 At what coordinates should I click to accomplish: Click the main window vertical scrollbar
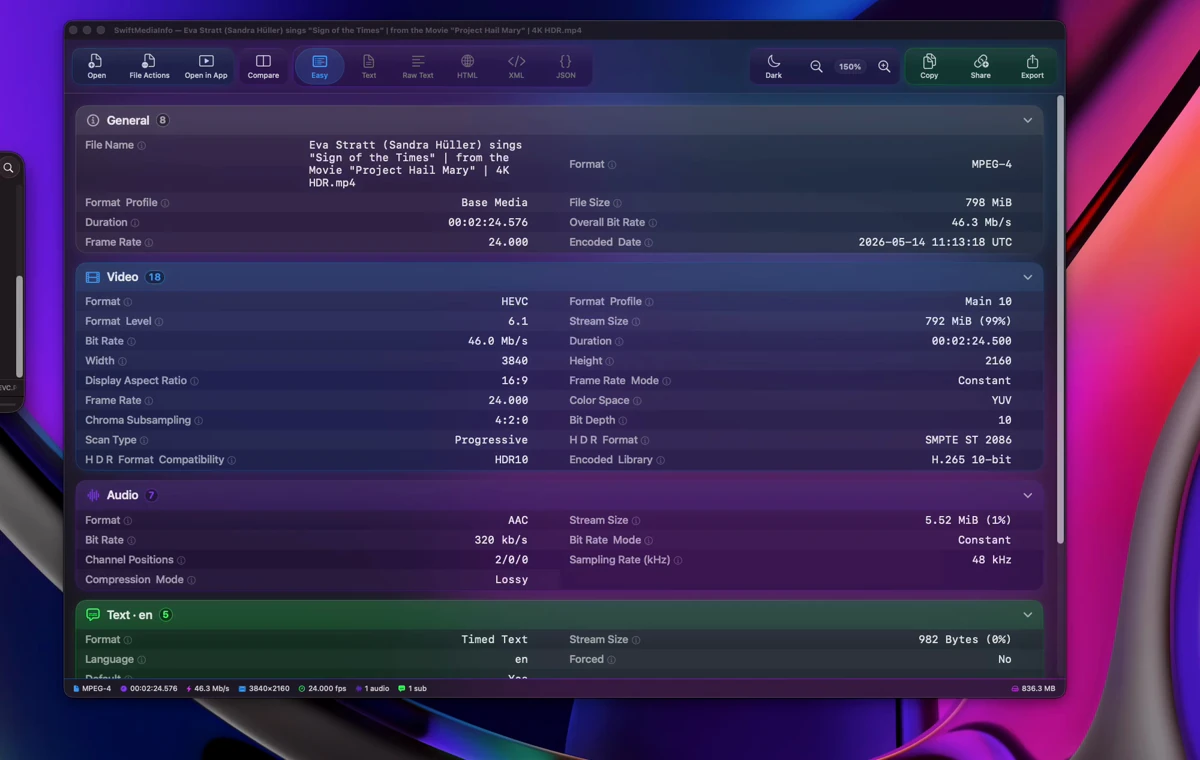click(x=1060, y=320)
